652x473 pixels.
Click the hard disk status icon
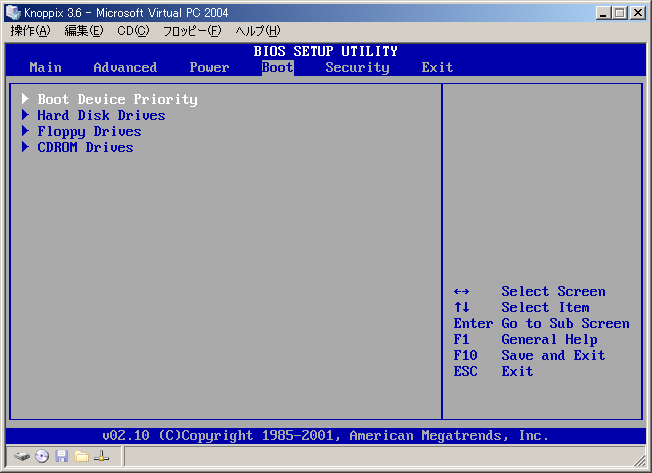[22, 456]
